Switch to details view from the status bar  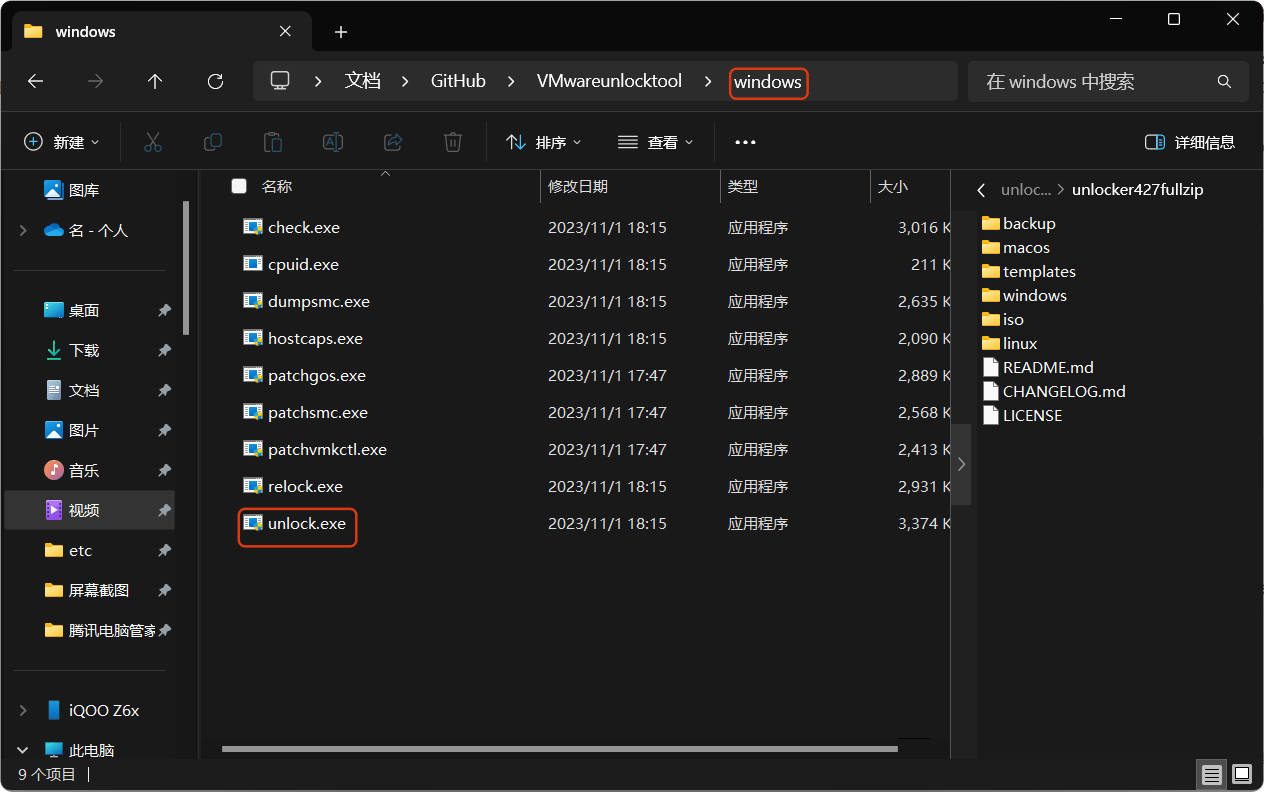[1211, 774]
